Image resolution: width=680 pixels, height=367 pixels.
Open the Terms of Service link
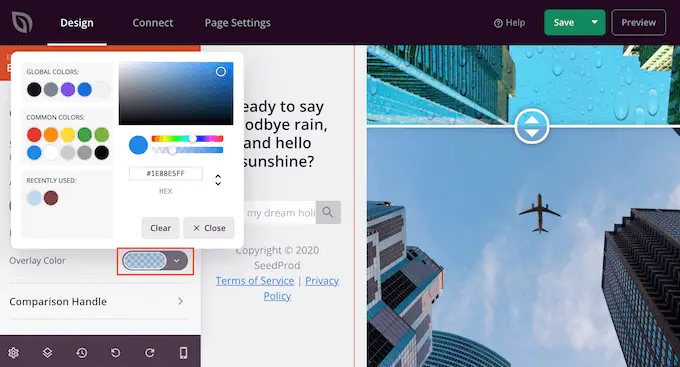(255, 281)
